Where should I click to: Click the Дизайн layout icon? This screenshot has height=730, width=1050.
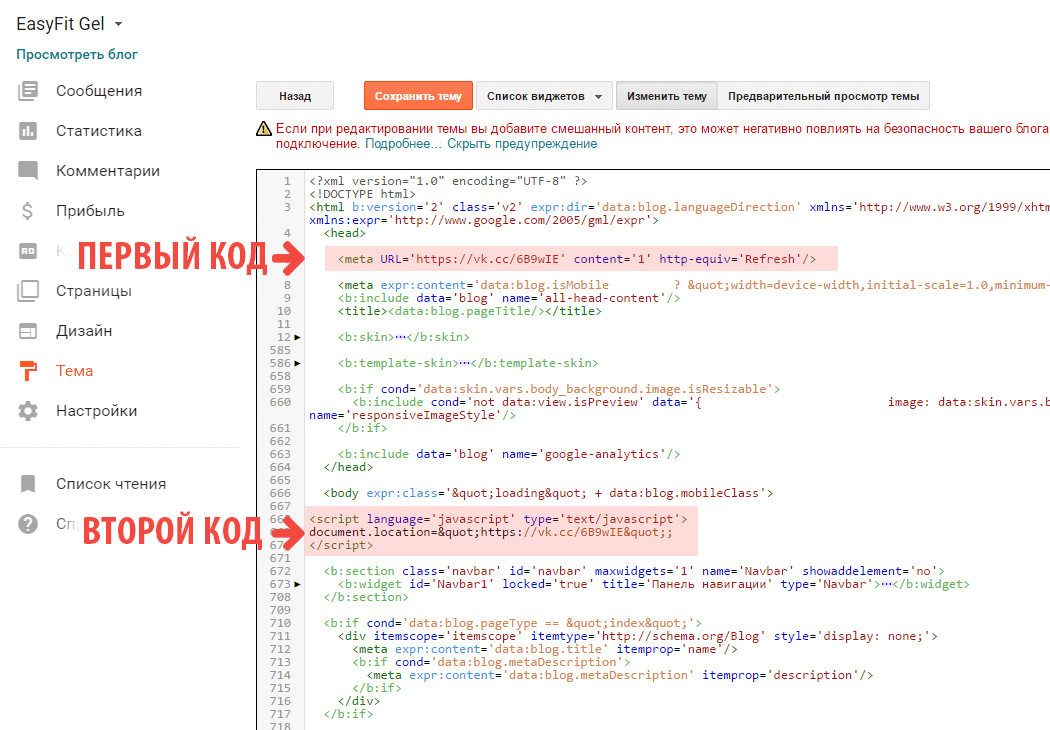tap(28, 331)
